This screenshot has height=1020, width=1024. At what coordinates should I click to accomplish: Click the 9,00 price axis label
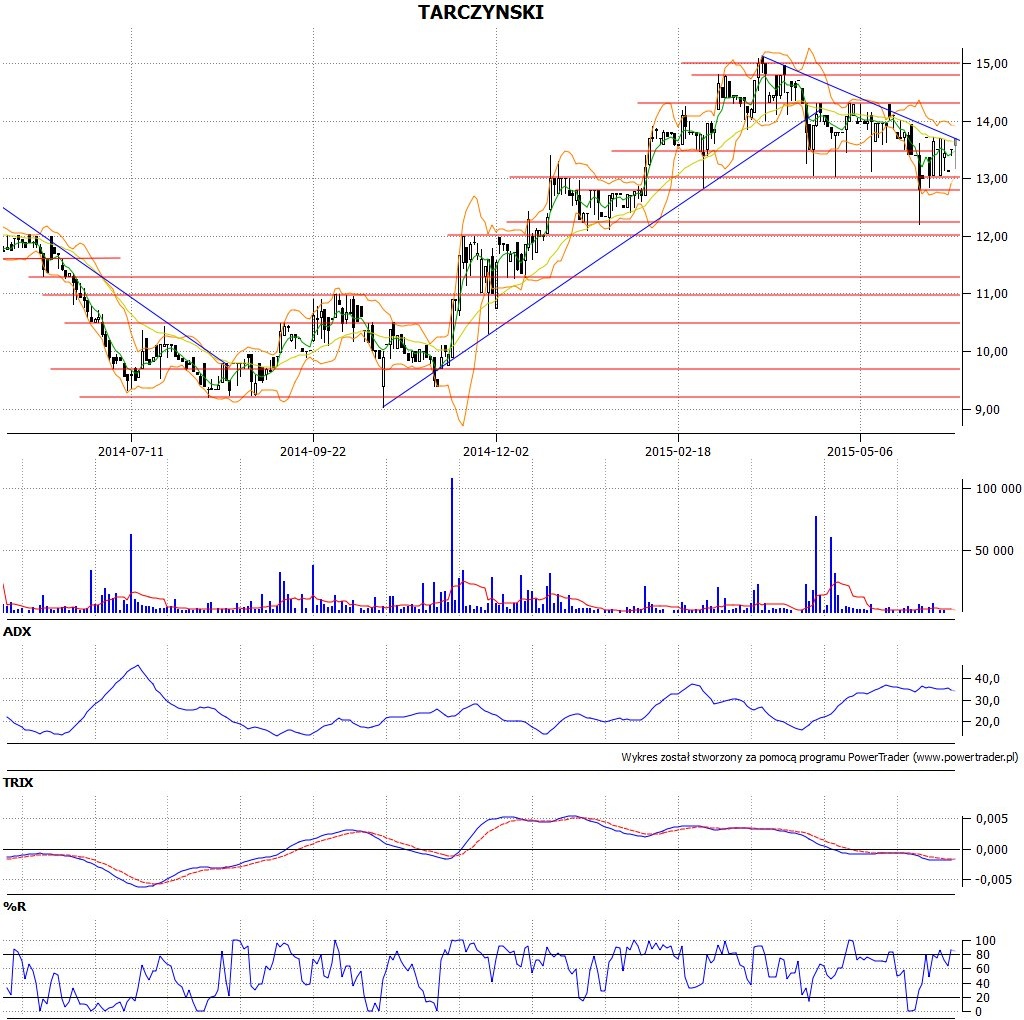coord(987,409)
